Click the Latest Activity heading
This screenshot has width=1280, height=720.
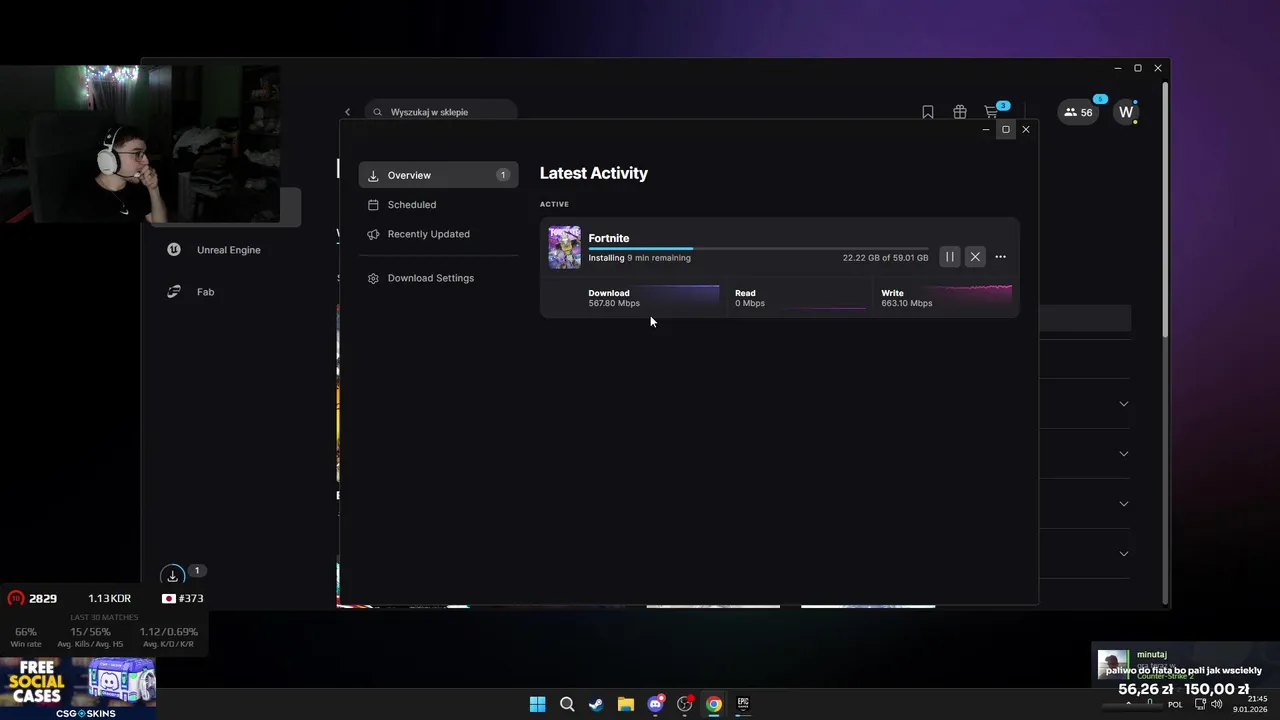point(593,173)
